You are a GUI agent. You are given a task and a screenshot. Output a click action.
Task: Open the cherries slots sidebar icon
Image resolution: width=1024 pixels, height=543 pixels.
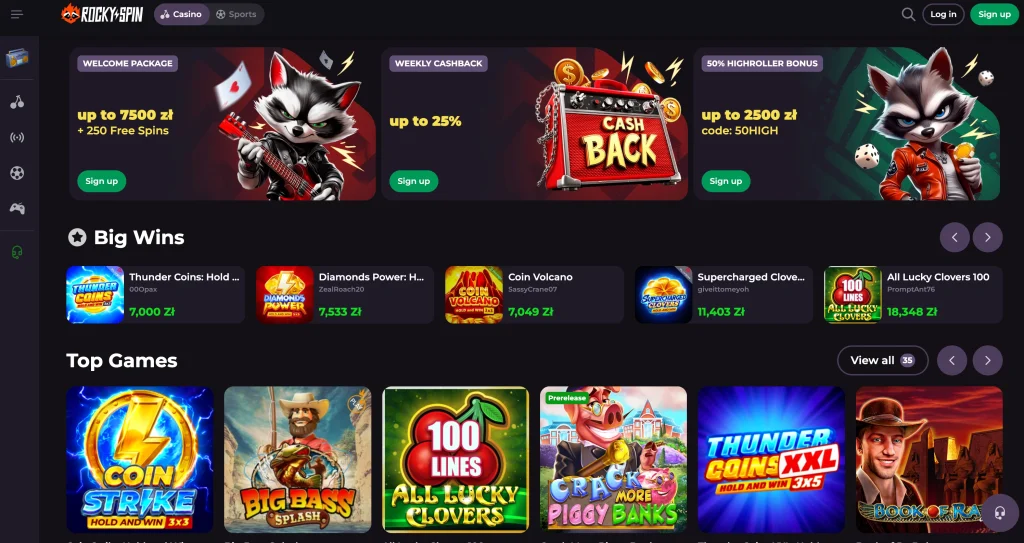click(17, 102)
